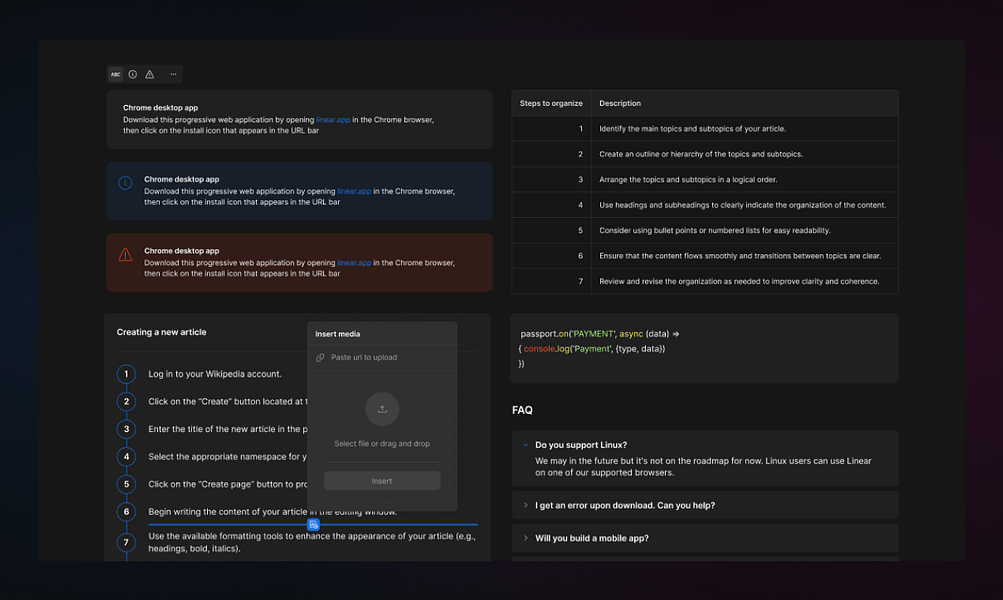Open the linear.app link in the first callout

pos(332,118)
